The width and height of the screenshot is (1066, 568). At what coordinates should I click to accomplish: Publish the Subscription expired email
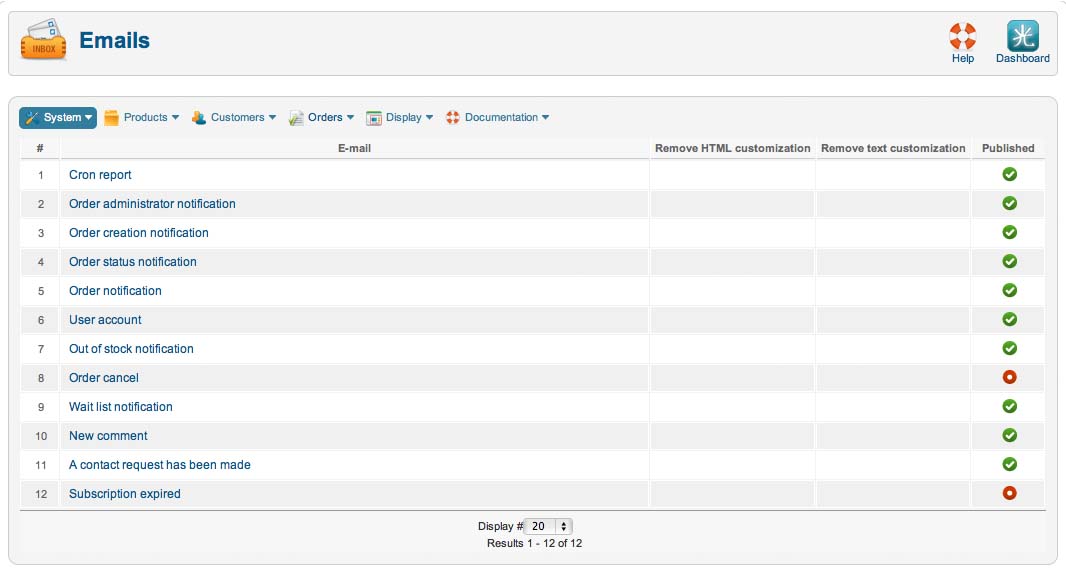point(1010,493)
